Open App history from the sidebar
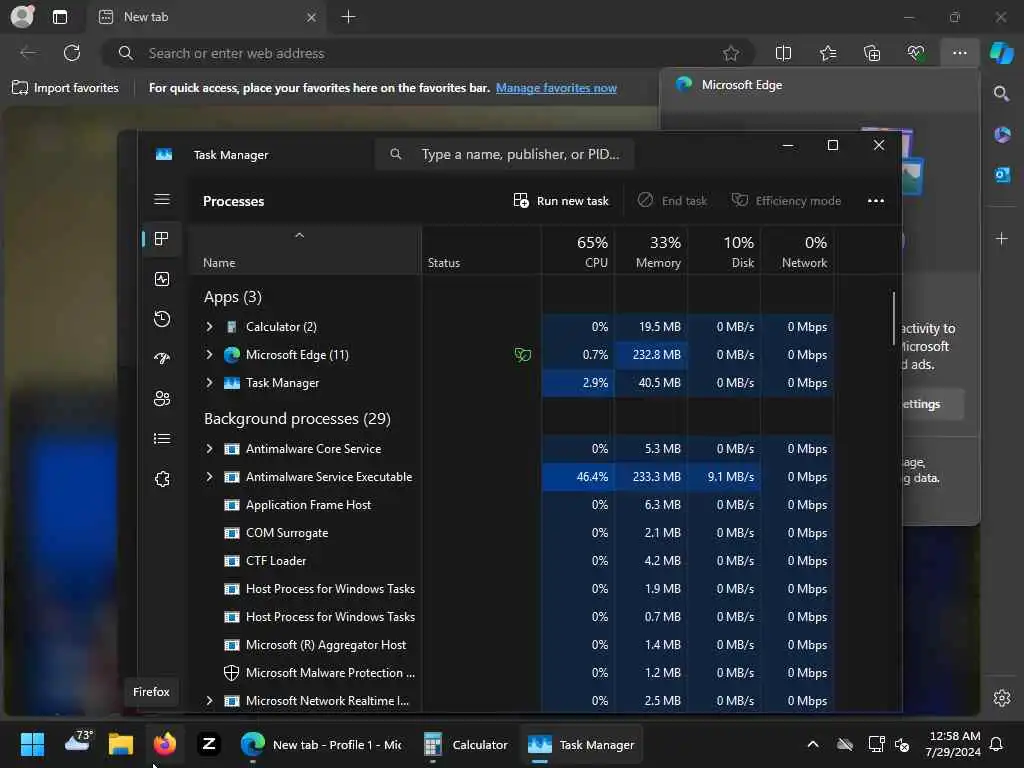The width and height of the screenshot is (1024, 768). [162, 319]
